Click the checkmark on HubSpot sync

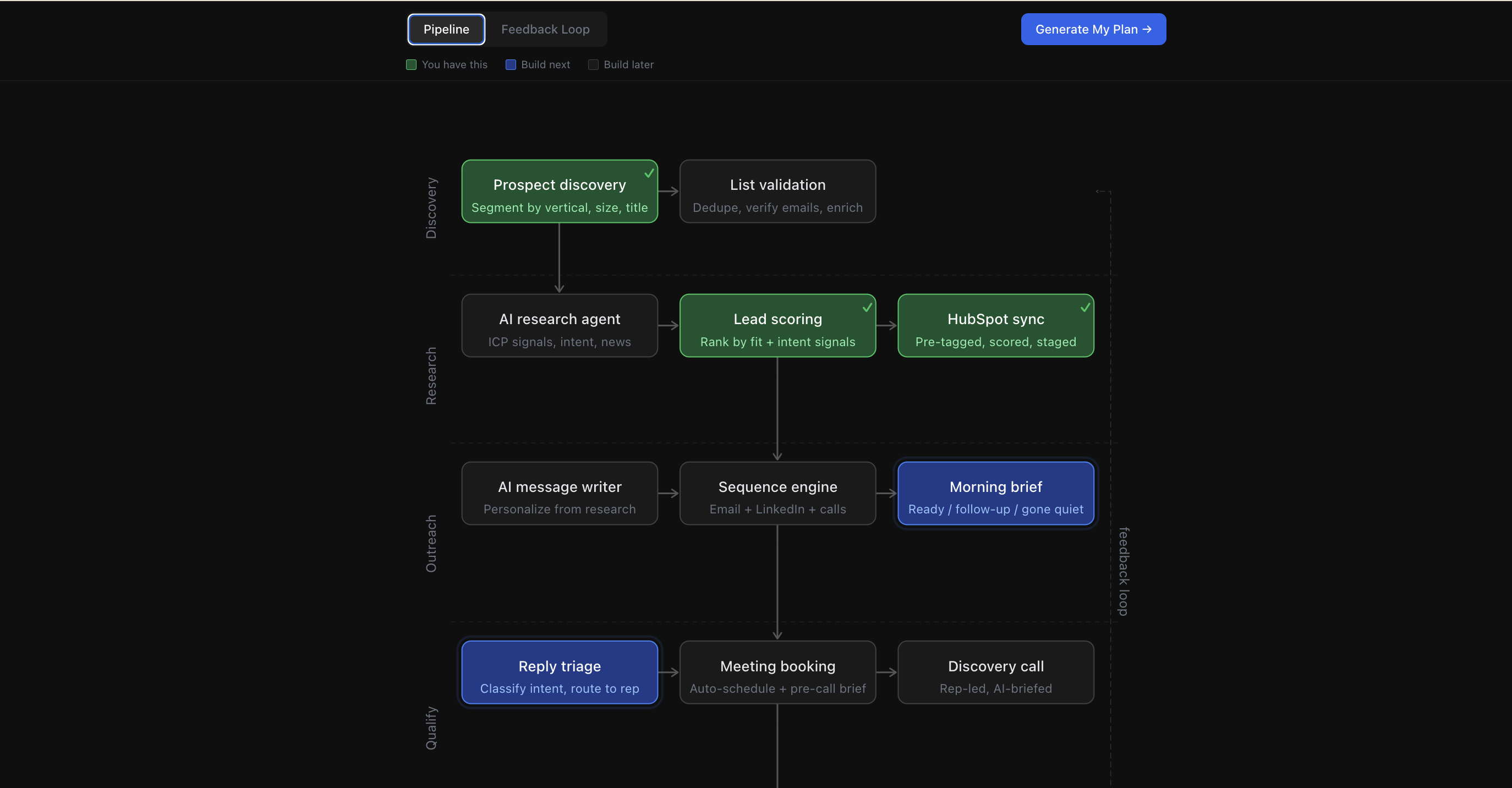[1085, 307]
